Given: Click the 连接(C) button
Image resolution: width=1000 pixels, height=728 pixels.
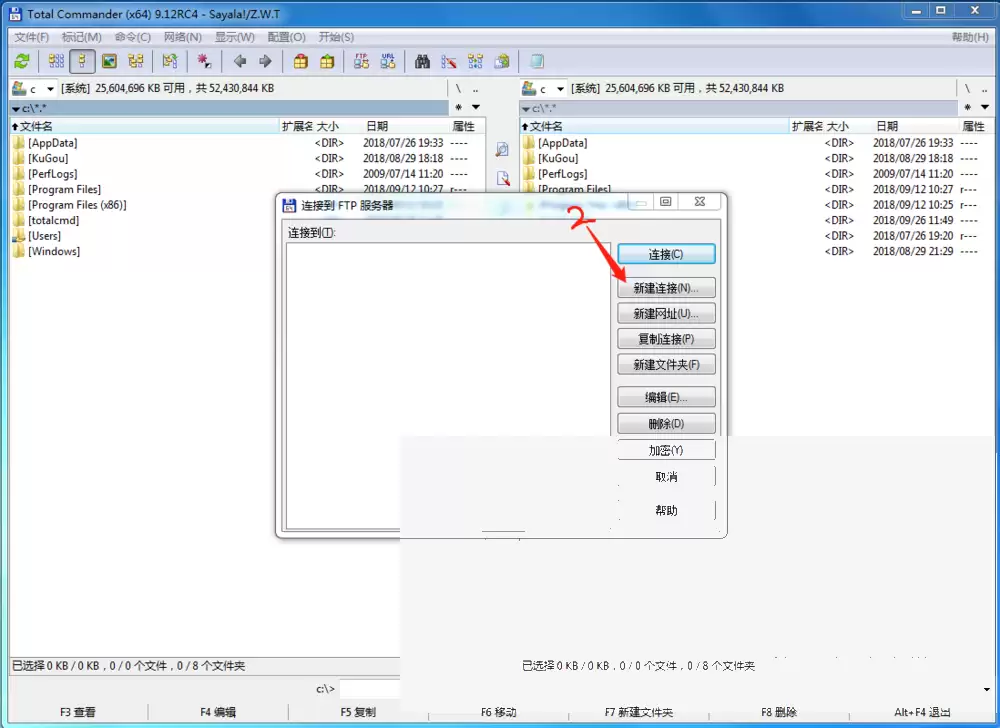Looking at the screenshot, I should click(x=666, y=254).
